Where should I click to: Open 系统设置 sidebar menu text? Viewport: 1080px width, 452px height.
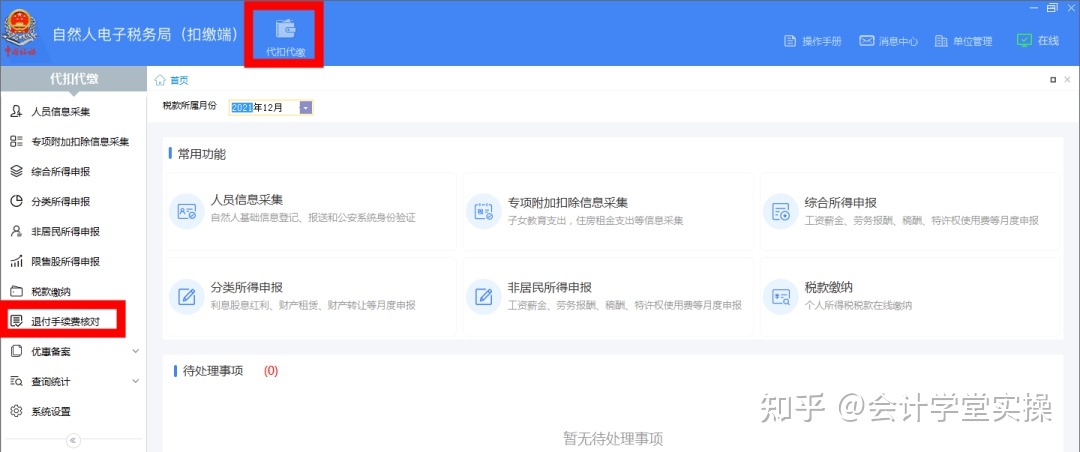(51, 412)
